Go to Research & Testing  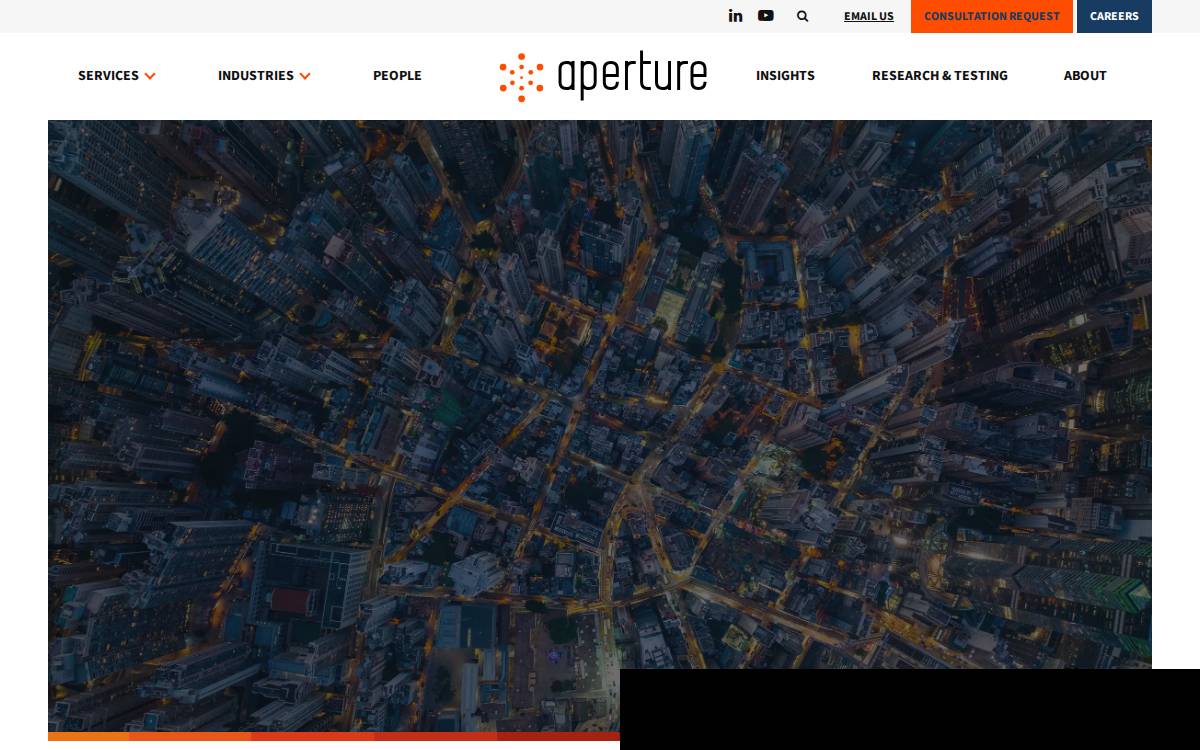(940, 76)
